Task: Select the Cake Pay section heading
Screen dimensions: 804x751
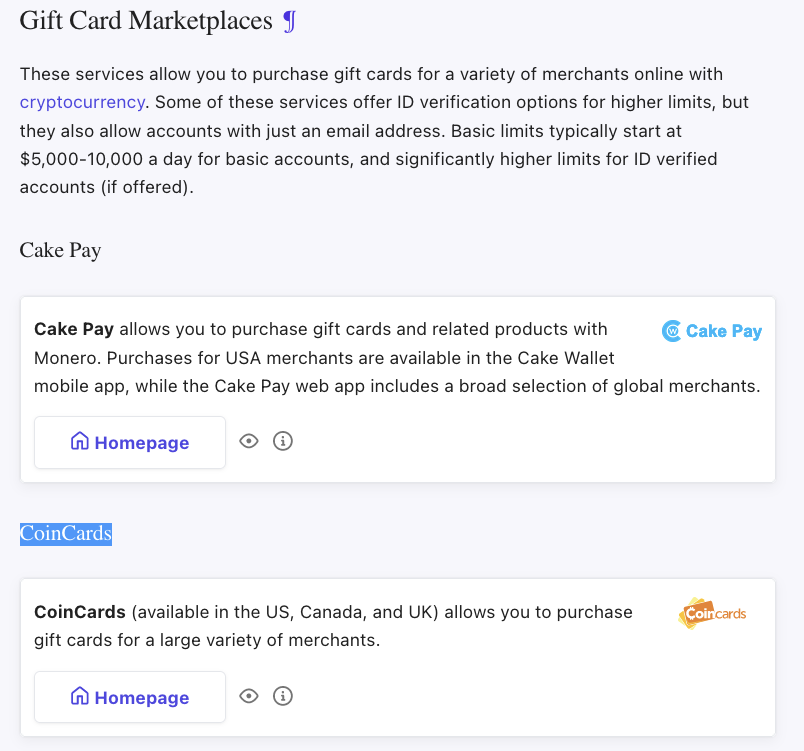Action: [60, 250]
